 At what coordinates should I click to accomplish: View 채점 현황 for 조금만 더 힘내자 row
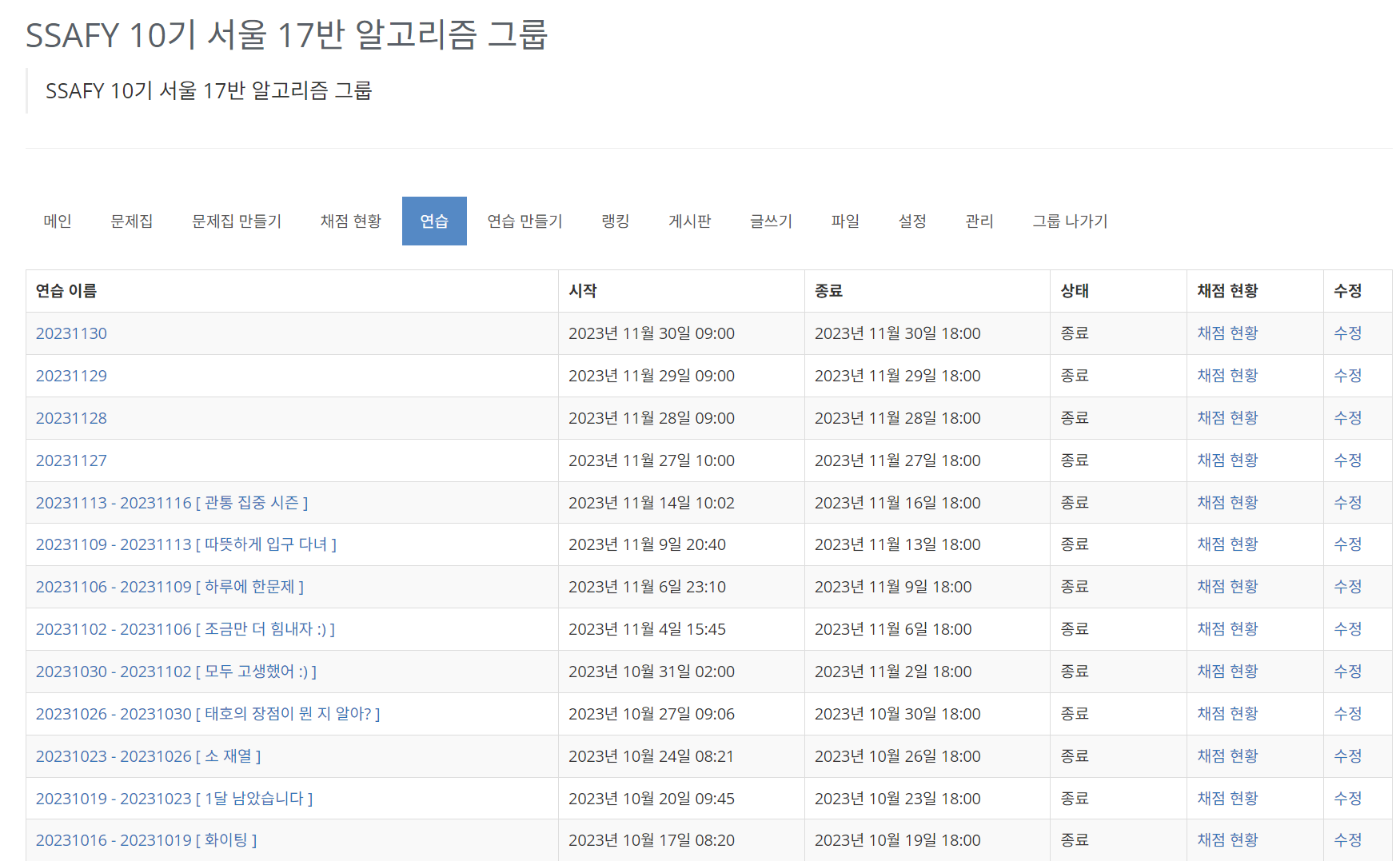pyautogui.click(x=1227, y=629)
